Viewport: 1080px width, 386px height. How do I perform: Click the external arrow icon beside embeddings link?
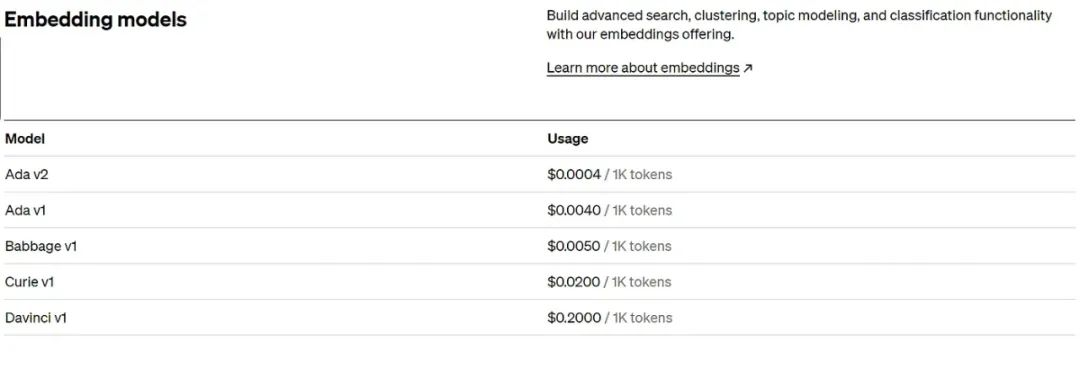coord(748,68)
